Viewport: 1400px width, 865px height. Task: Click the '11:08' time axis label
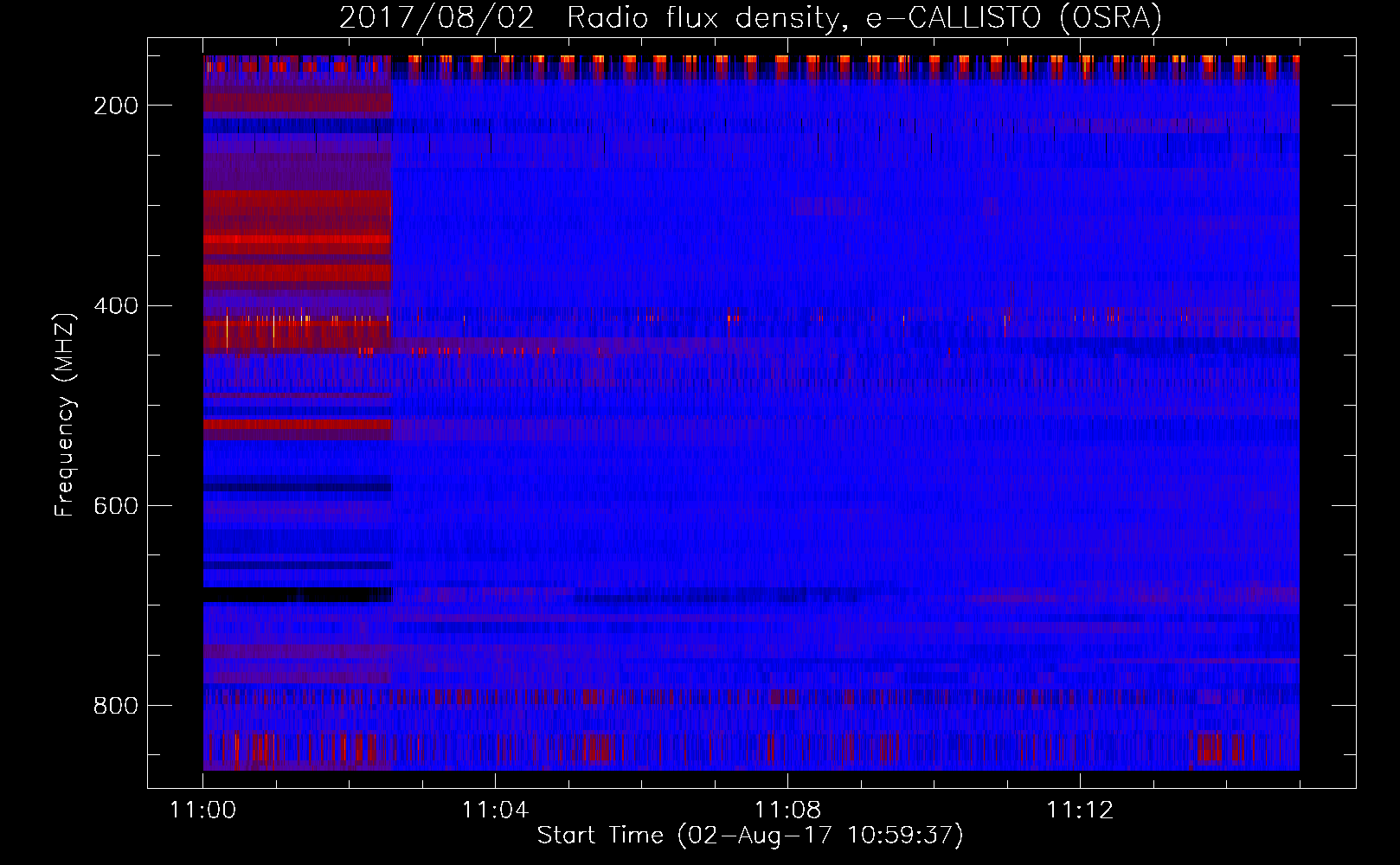pos(787,811)
